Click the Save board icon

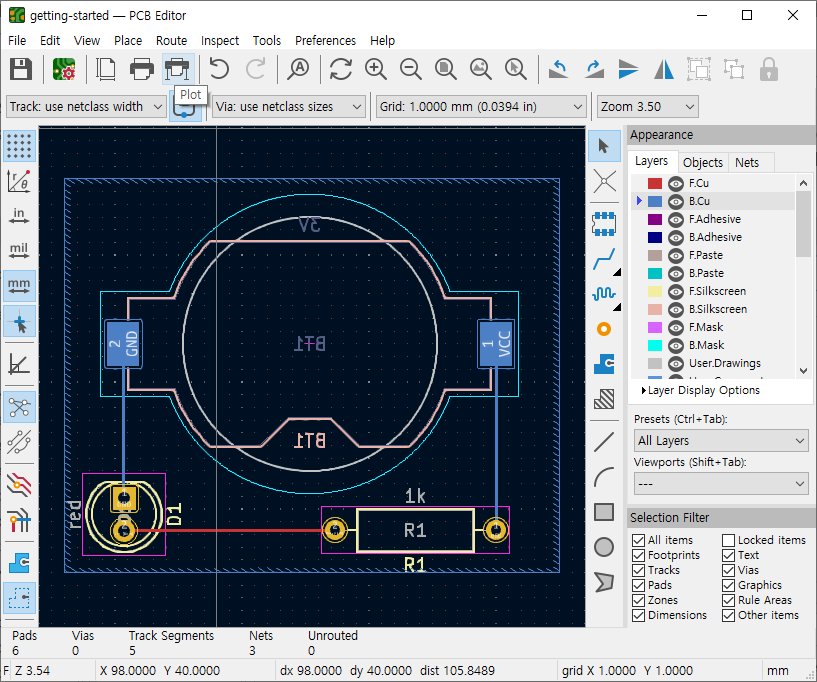click(21, 69)
